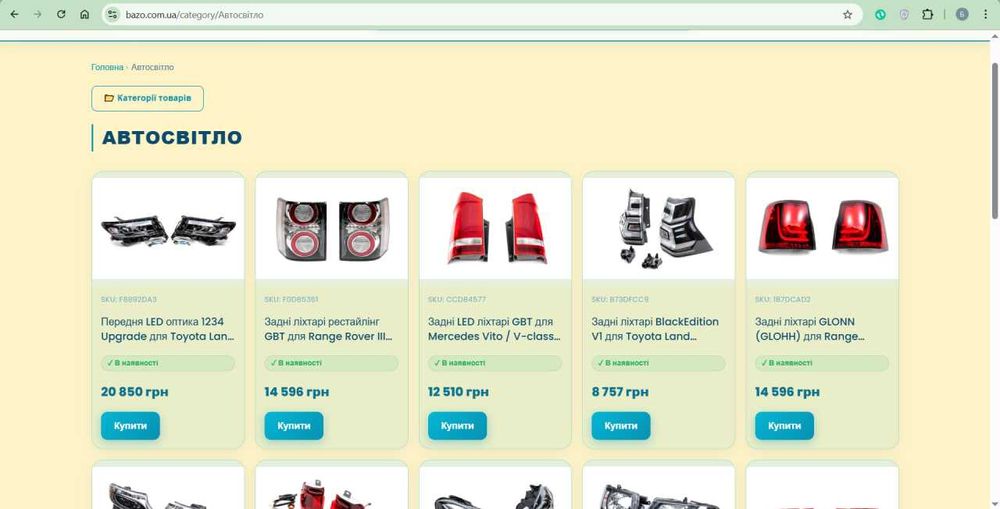Open the user profile avatar icon

[962, 15]
